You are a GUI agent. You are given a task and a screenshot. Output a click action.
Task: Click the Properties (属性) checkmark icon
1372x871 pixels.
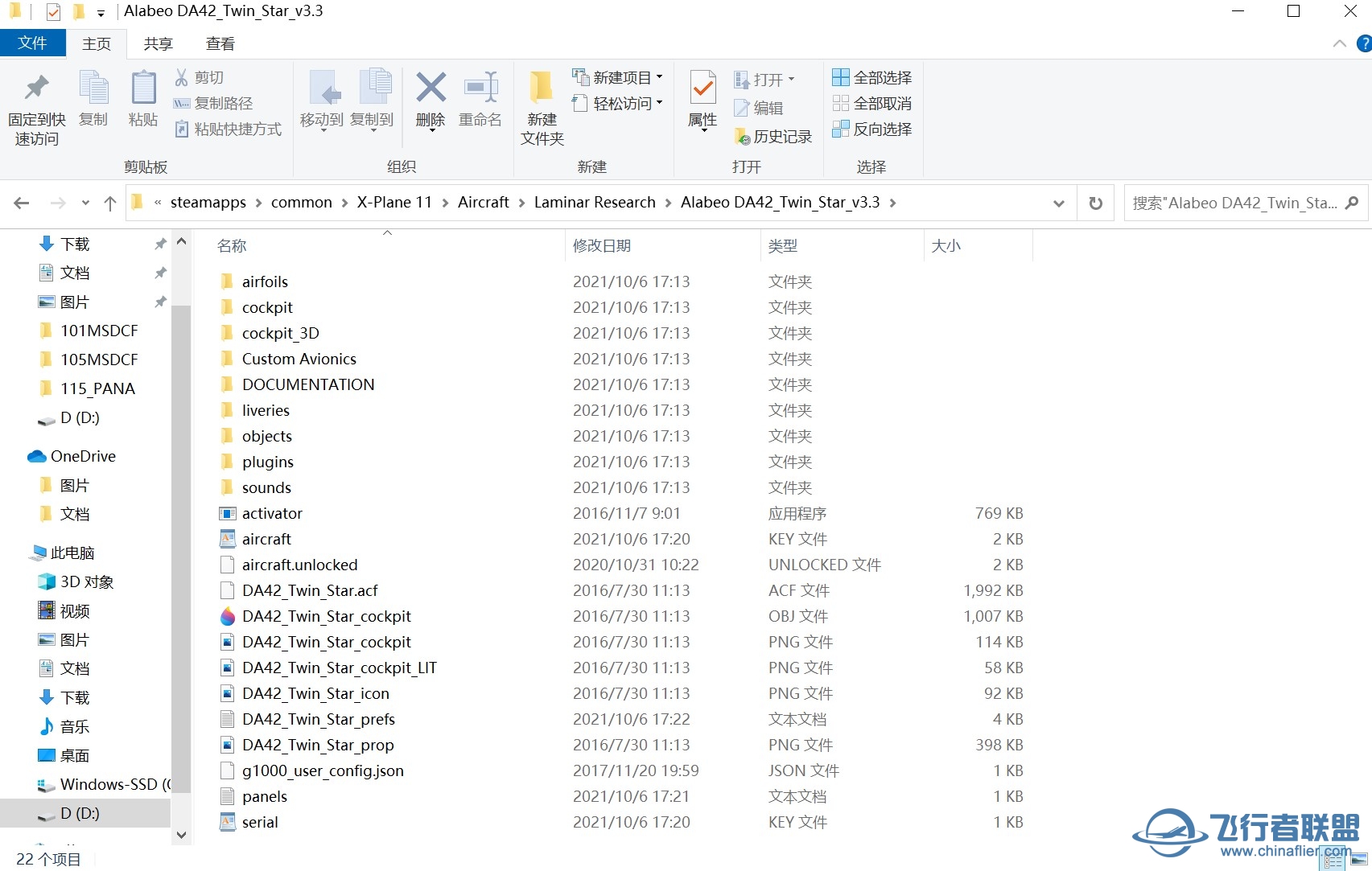702,88
